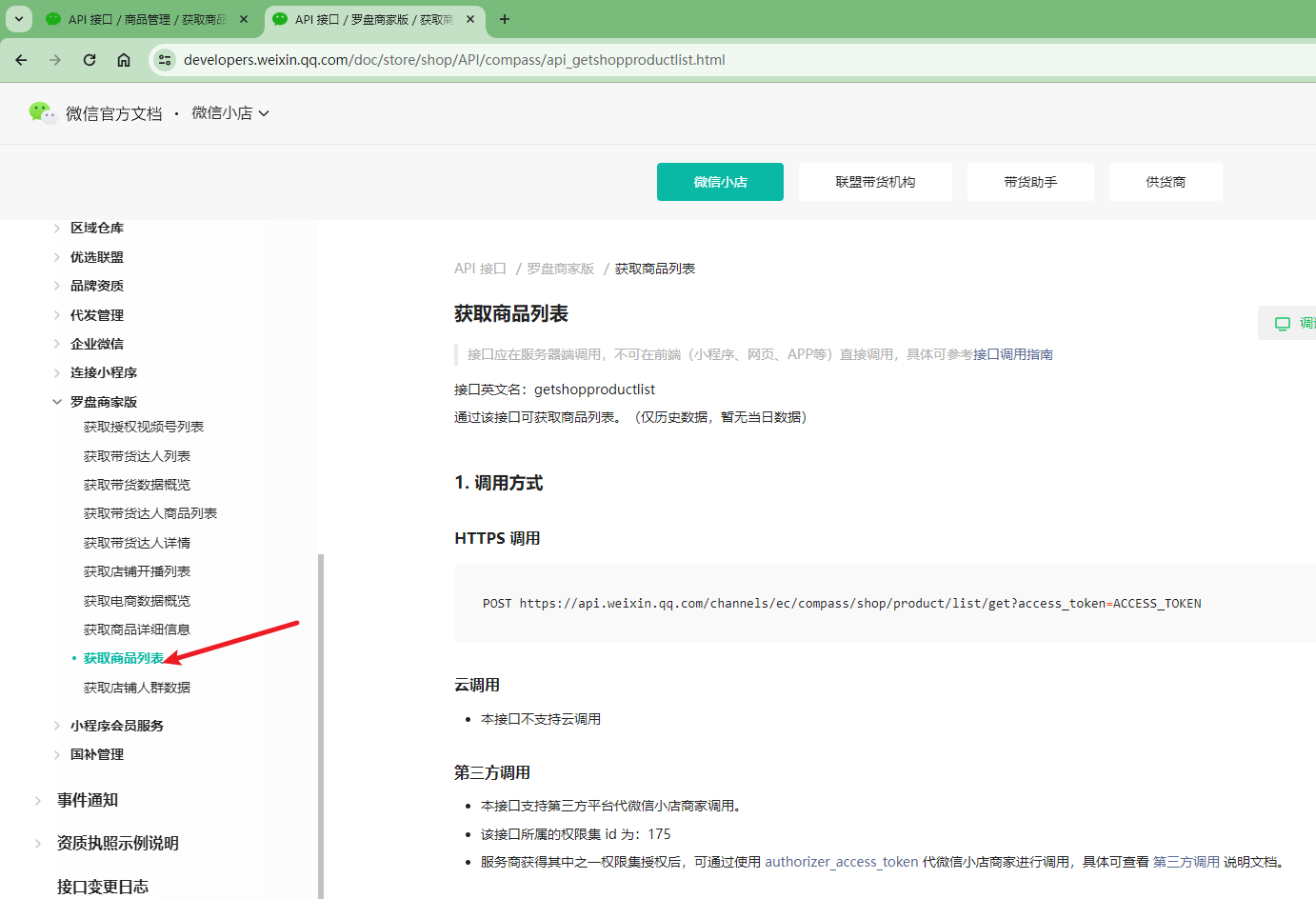
Task: Open the browser tab search dropdown
Action: coord(19,19)
